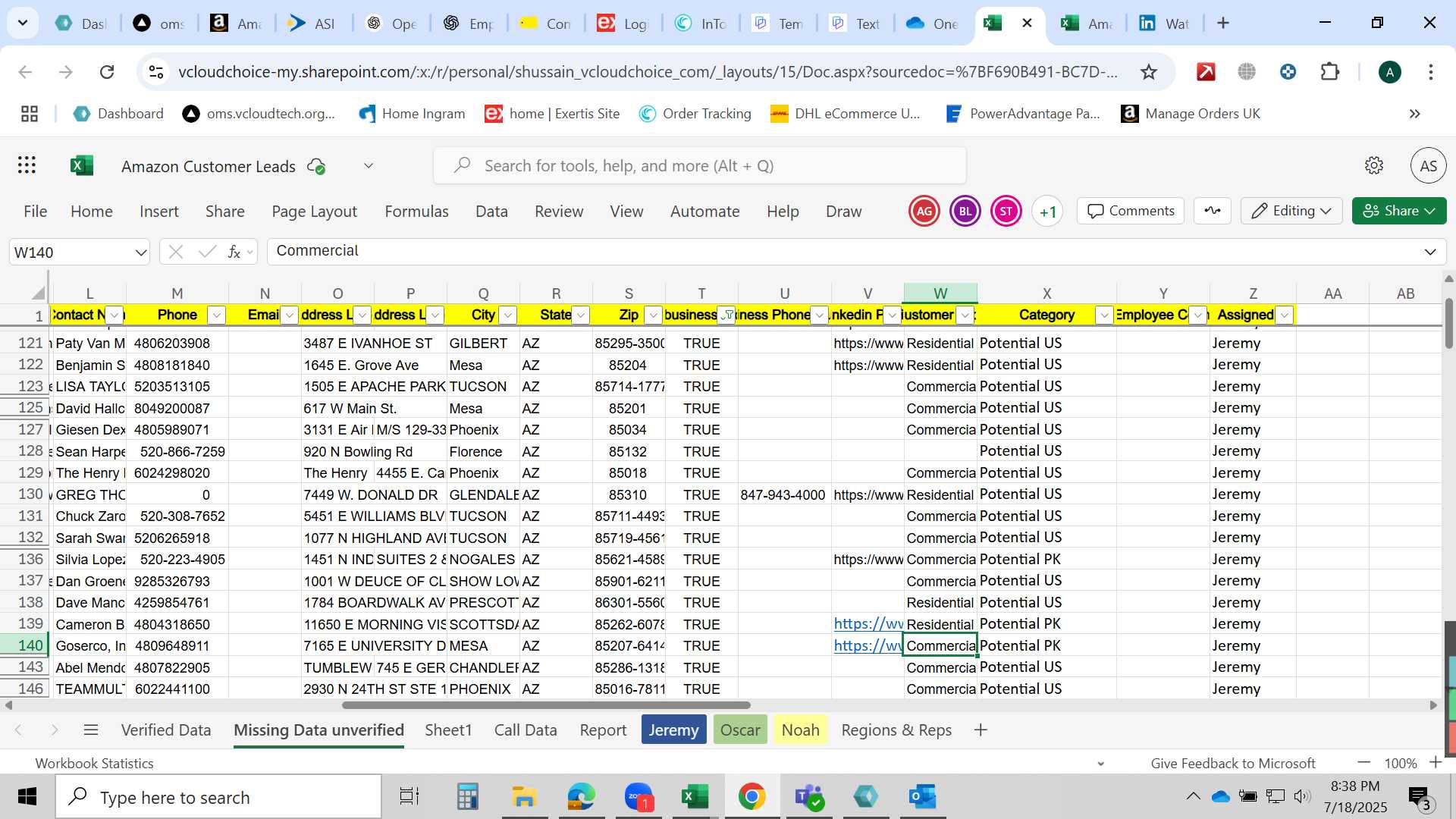Image resolution: width=1456 pixels, height=819 pixels.
Task: Switch to the Oscar sheet tab
Action: click(x=740, y=730)
